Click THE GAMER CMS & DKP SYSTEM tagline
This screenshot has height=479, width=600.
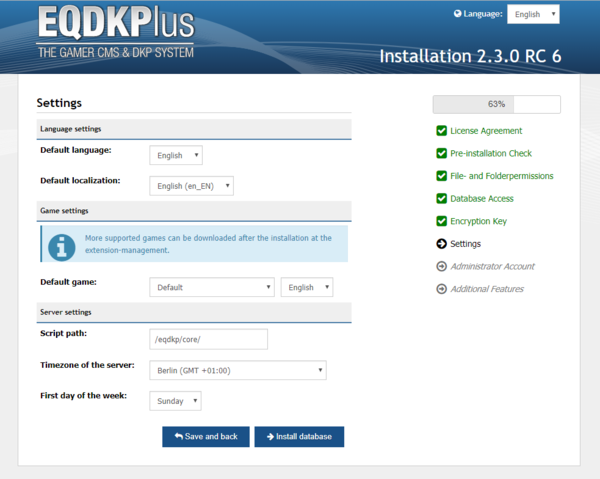(116, 52)
